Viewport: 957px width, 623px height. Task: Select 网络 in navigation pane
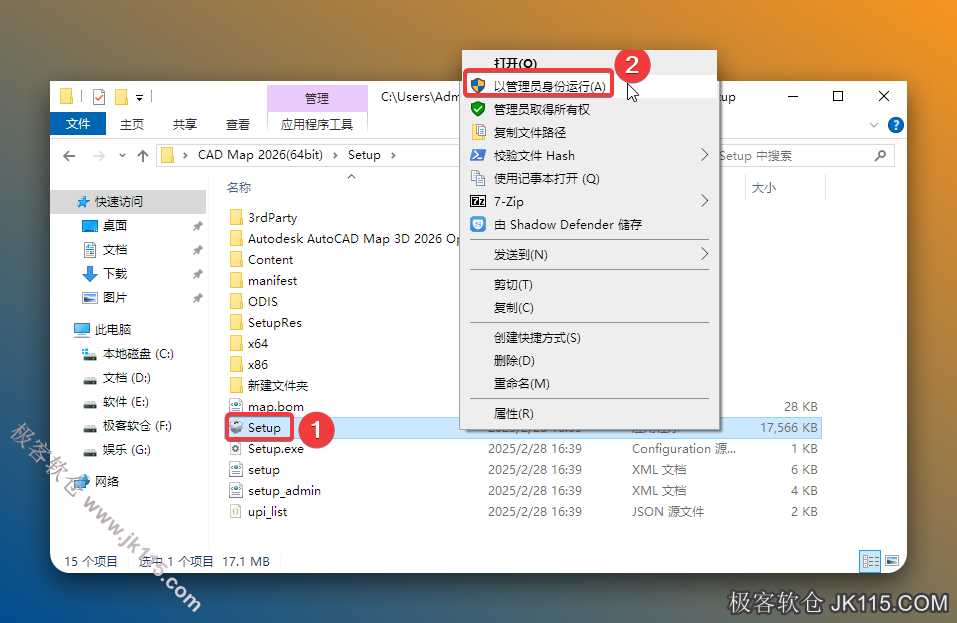[106, 481]
